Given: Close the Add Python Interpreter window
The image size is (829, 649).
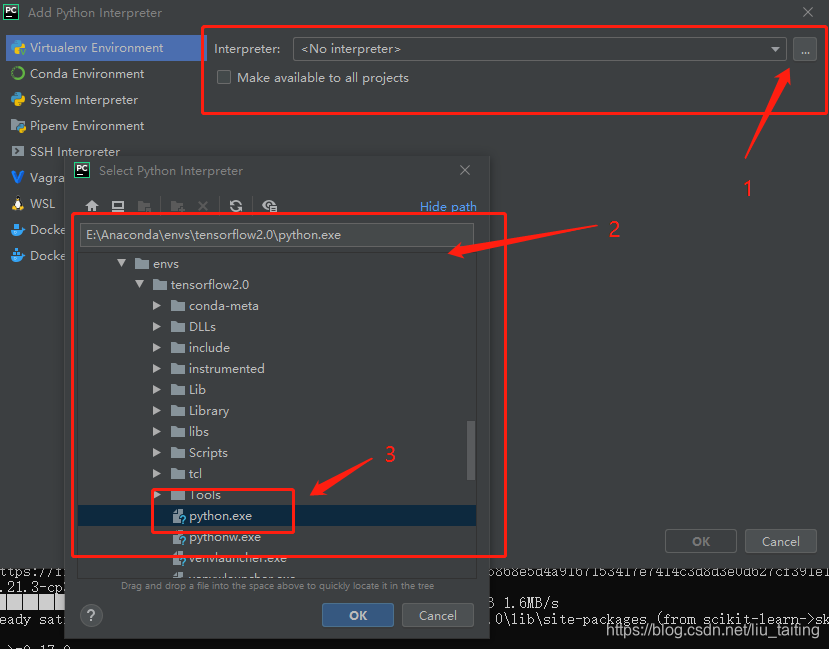Looking at the screenshot, I should tap(808, 12).
